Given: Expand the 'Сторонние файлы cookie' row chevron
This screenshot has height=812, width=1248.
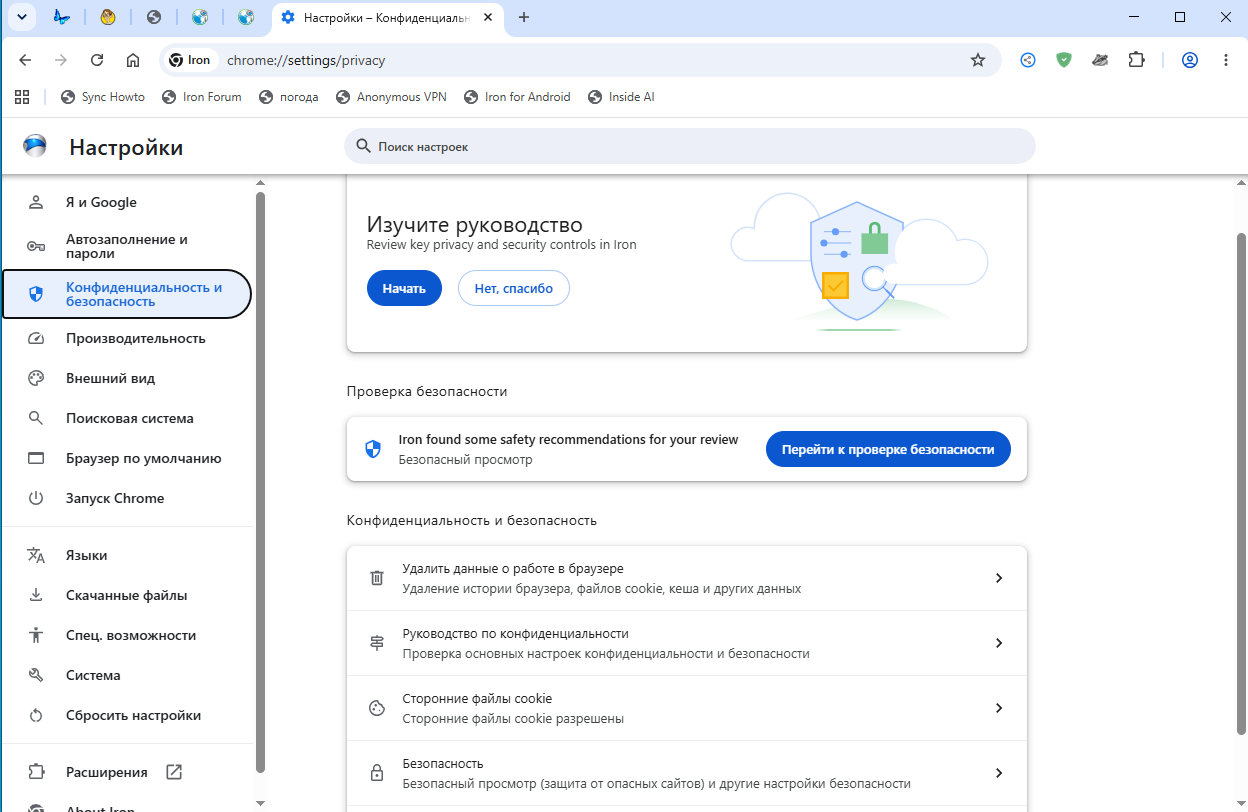Looking at the screenshot, I should coord(998,708).
